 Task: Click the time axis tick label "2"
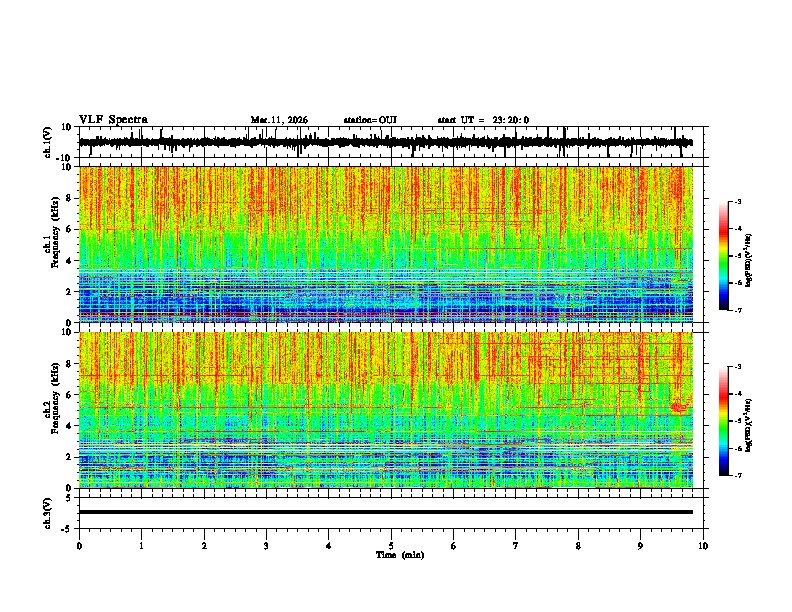(x=204, y=546)
